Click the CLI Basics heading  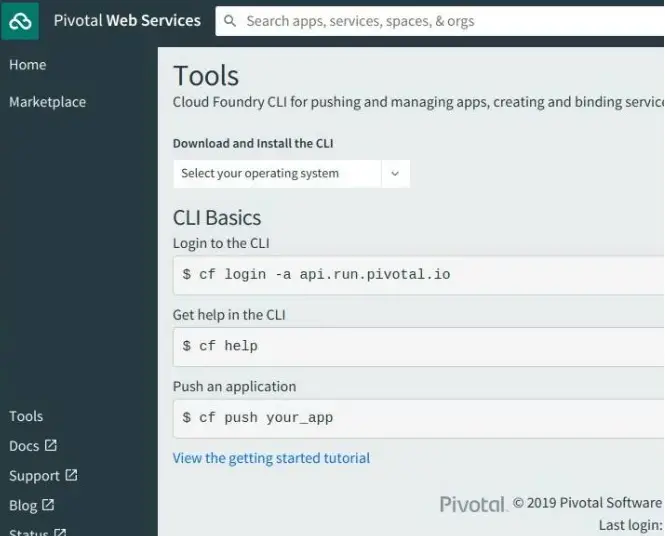click(217, 218)
